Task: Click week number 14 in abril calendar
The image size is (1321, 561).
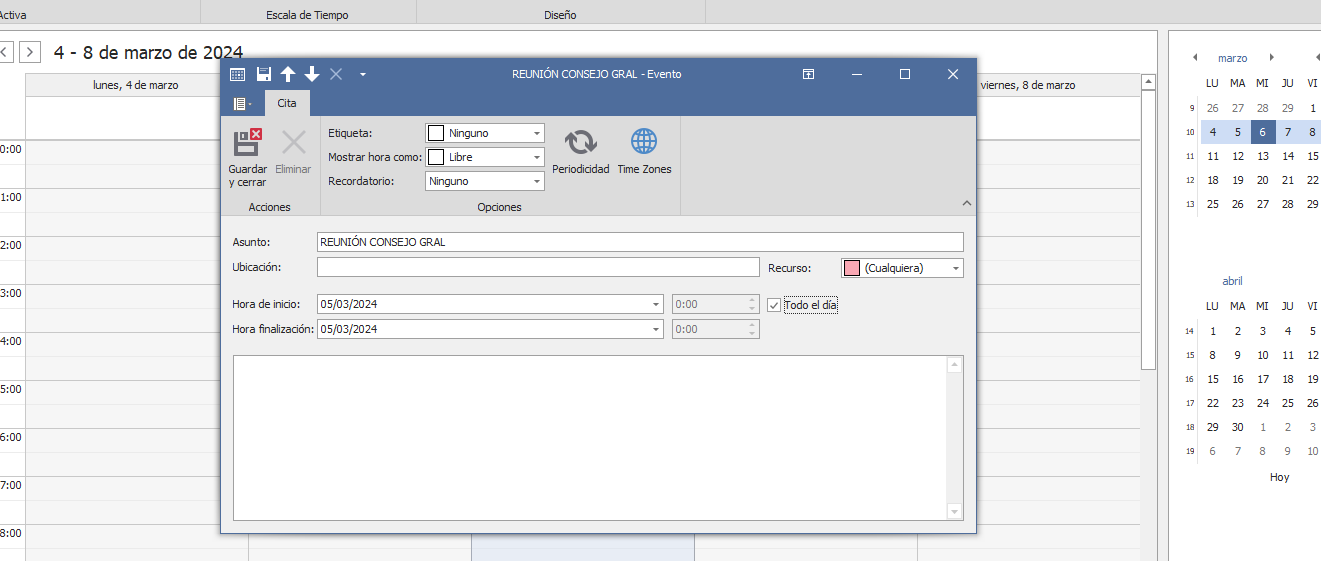Action: 1190,331
